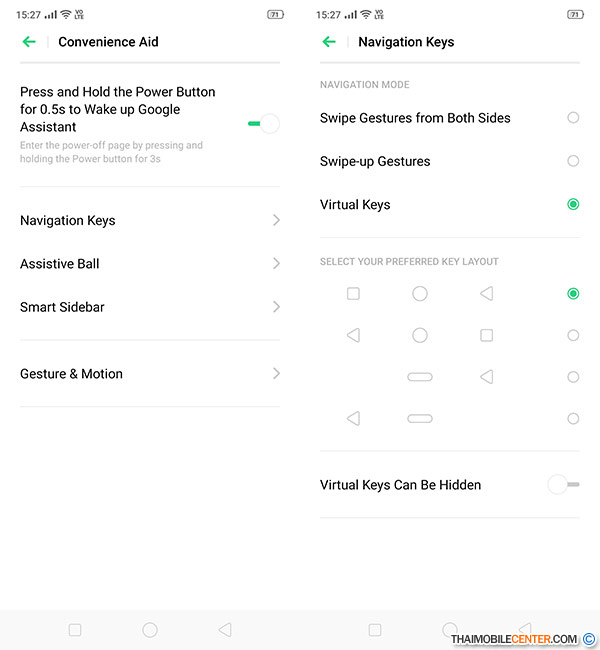The image size is (600, 650).
Task: Tap back arrow on Convenience Aid screen
Action: pyautogui.click(x=29, y=42)
